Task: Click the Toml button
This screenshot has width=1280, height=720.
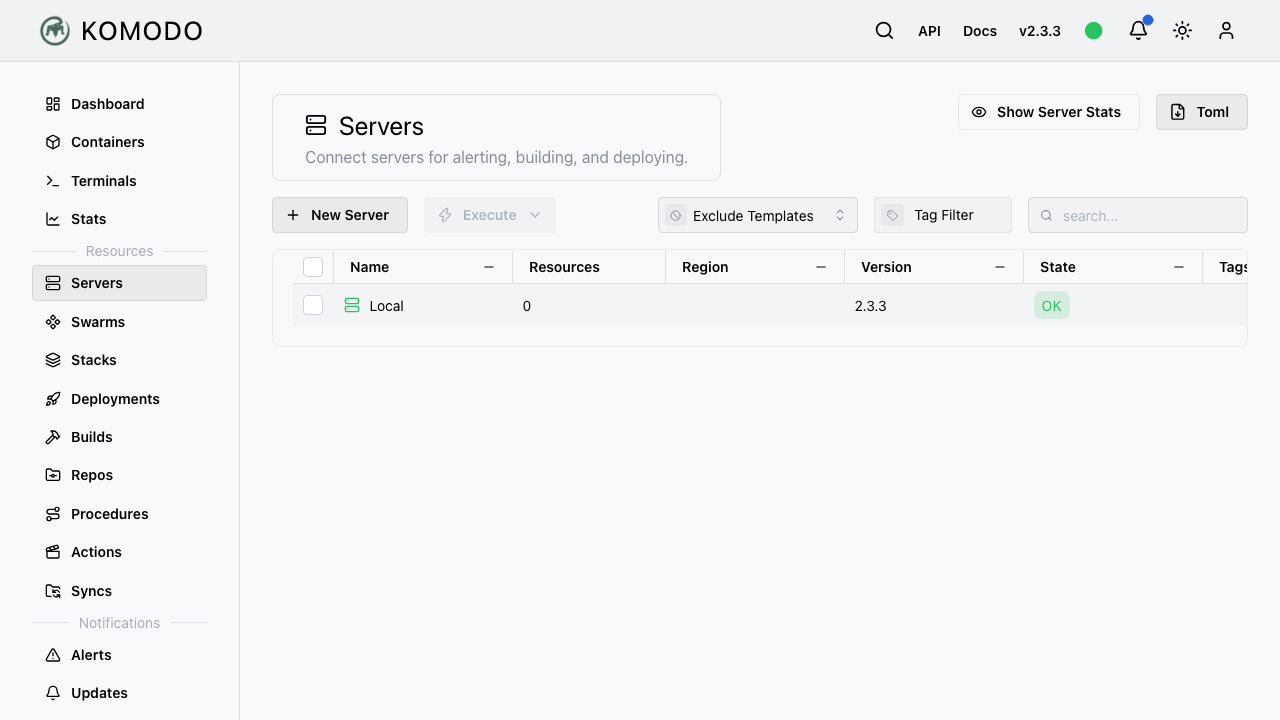Action: (x=1202, y=112)
